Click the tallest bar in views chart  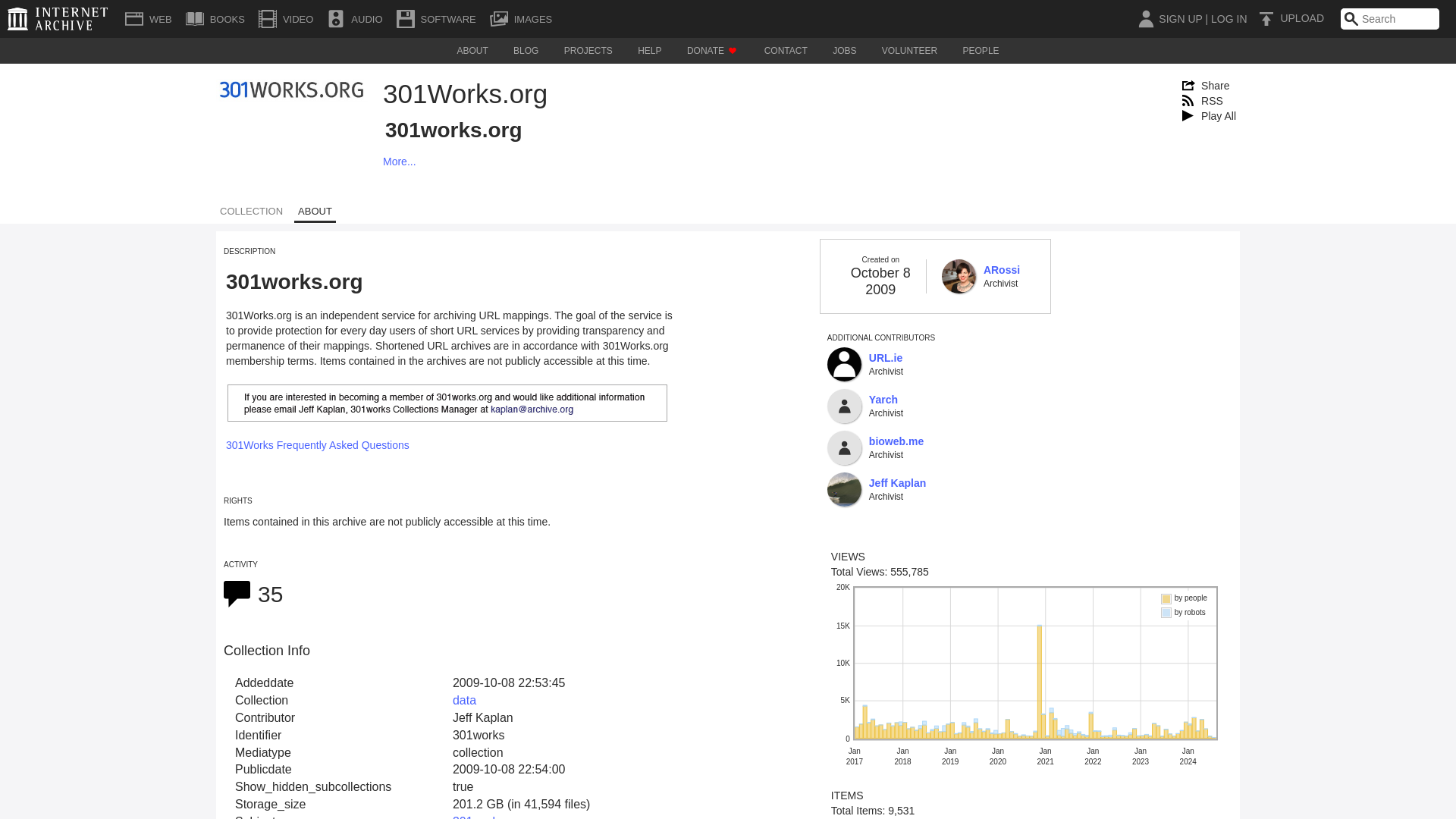click(x=1040, y=682)
